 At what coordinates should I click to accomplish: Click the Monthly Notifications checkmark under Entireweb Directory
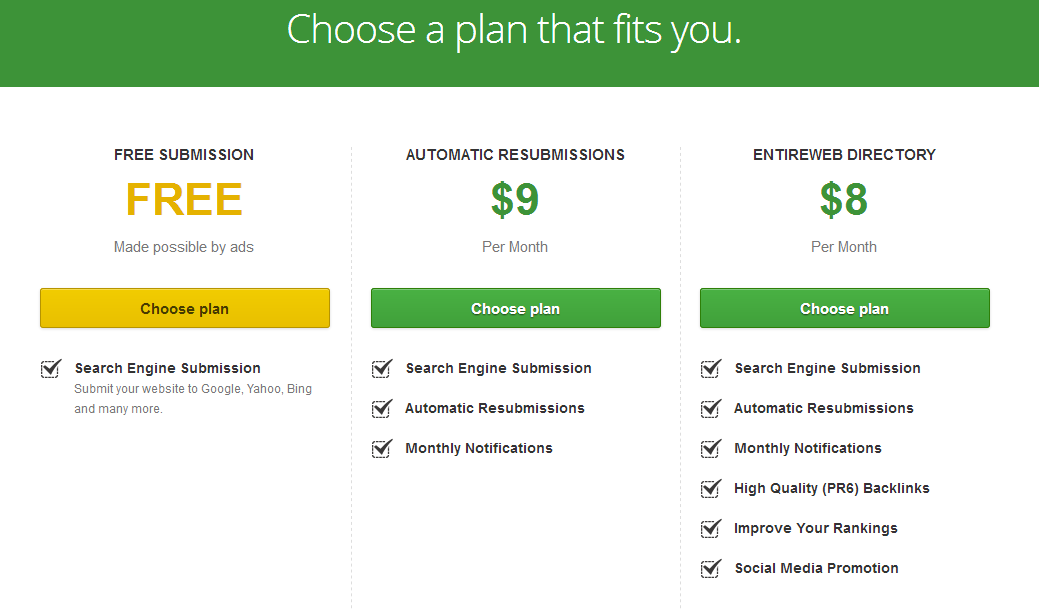pyautogui.click(x=710, y=448)
